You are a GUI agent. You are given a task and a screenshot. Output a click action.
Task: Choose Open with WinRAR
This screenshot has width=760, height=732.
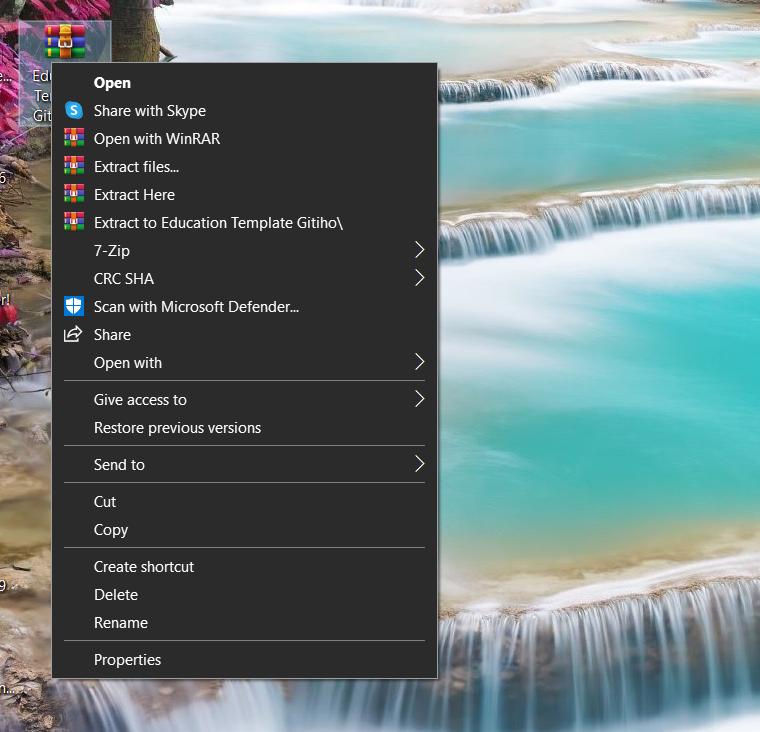point(245,139)
